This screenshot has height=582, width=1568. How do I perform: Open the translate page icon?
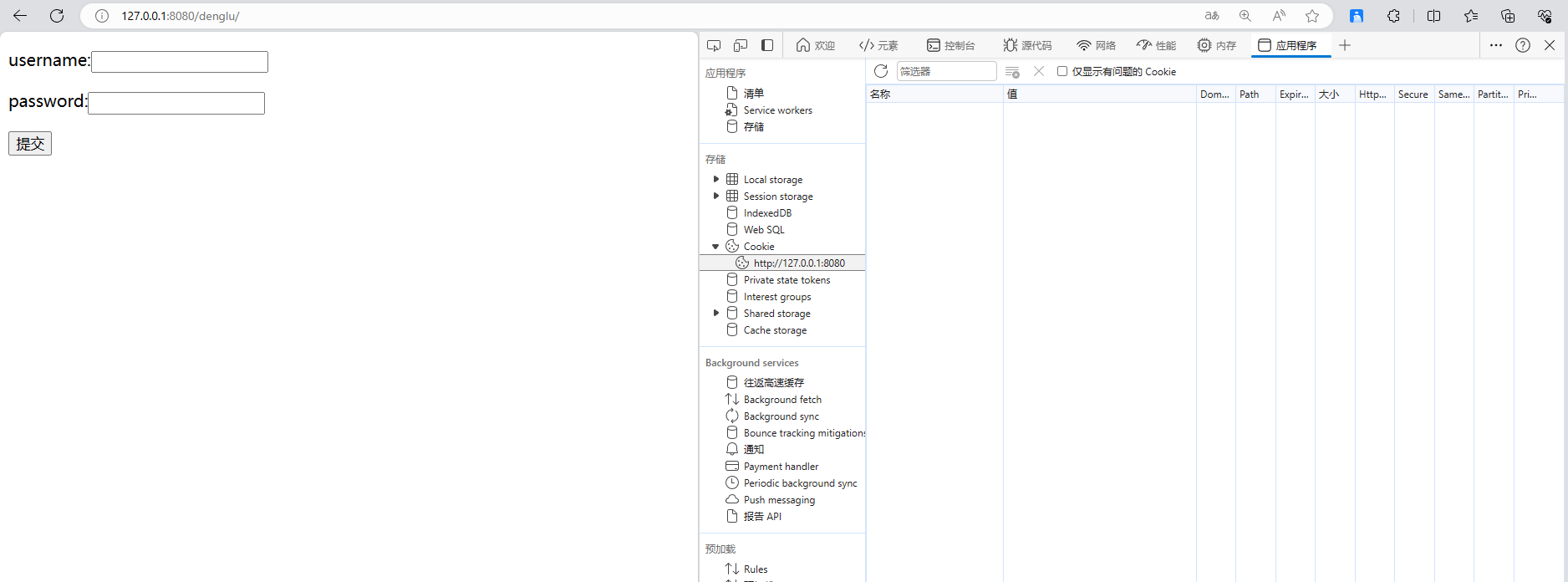pyautogui.click(x=1212, y=16)
